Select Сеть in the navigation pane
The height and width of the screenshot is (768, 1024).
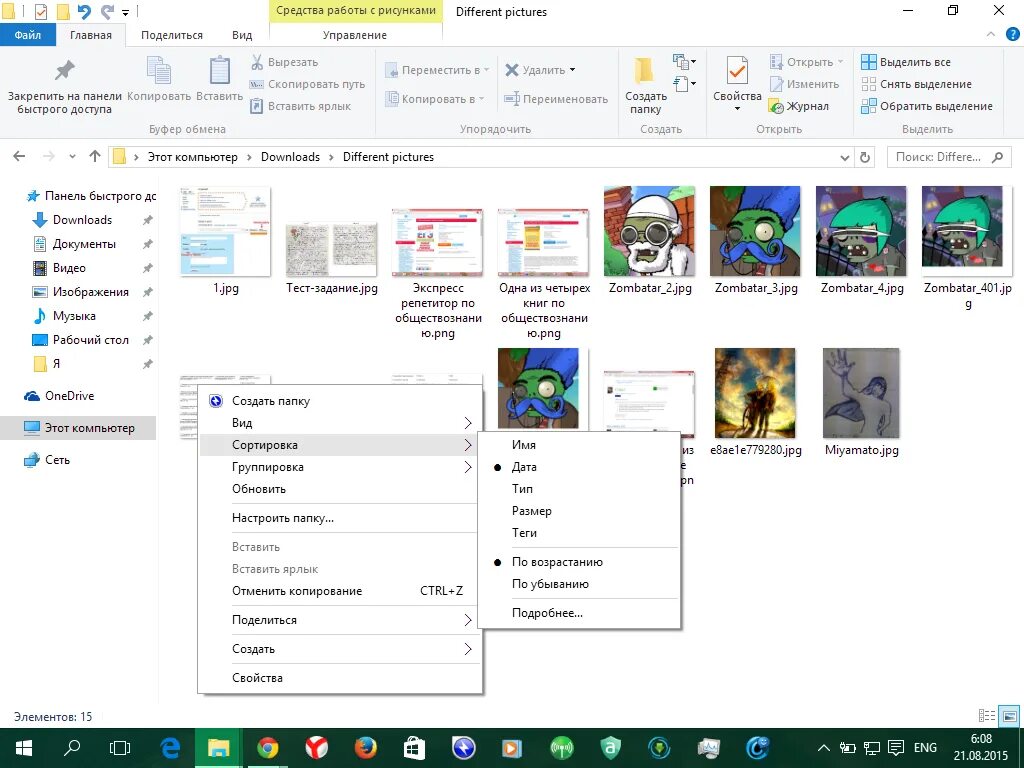tap(57, 460)
